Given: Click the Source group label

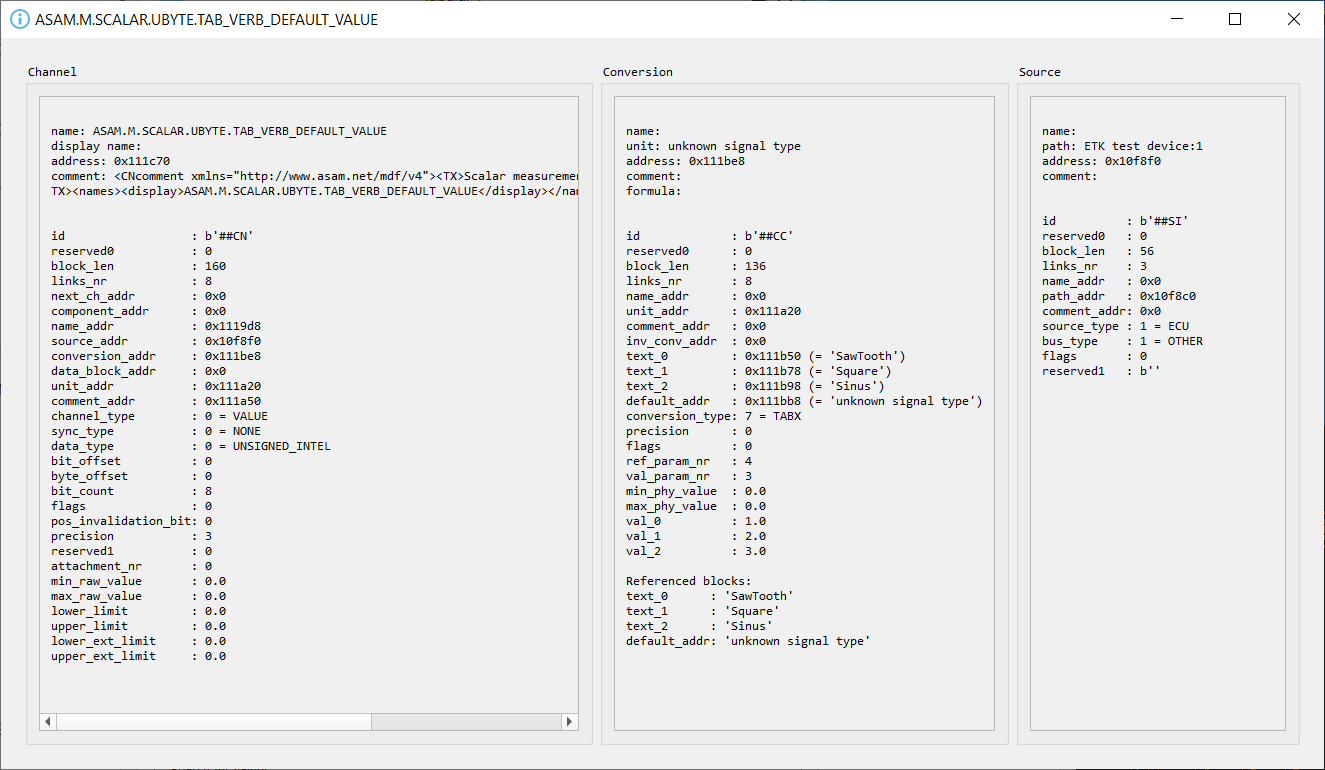Looking at the screenshot, I should pyautogui.click(x=1040, y=72).
